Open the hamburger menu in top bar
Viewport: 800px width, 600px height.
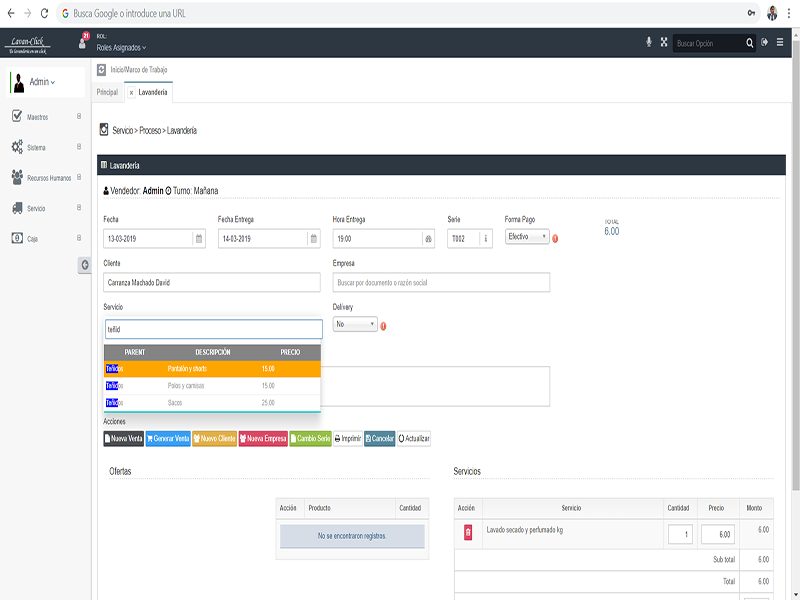(x=780, y=42)
